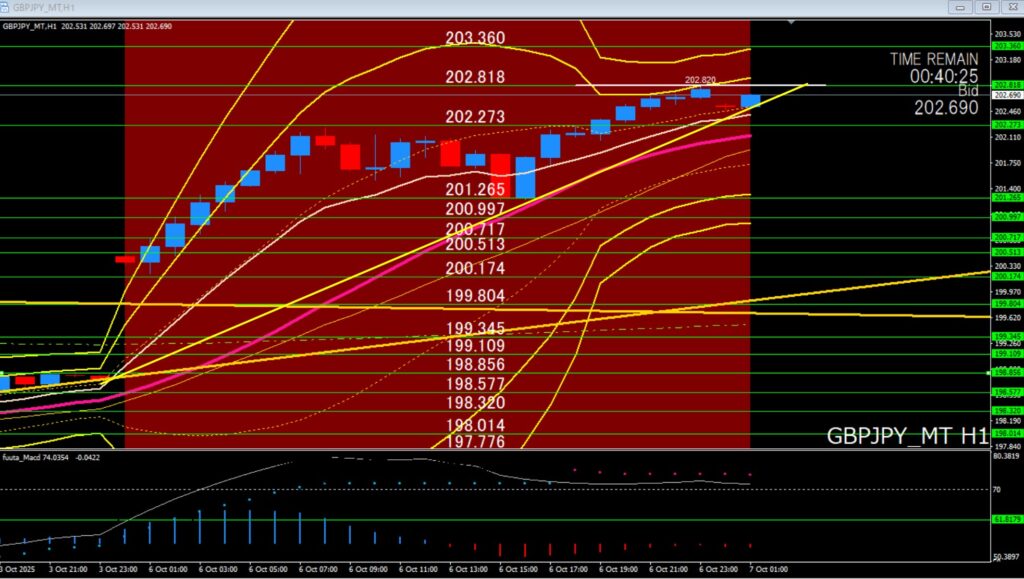Select the 61.8179 indicator level tag

pyautogui.click(x=1006, y=519)
